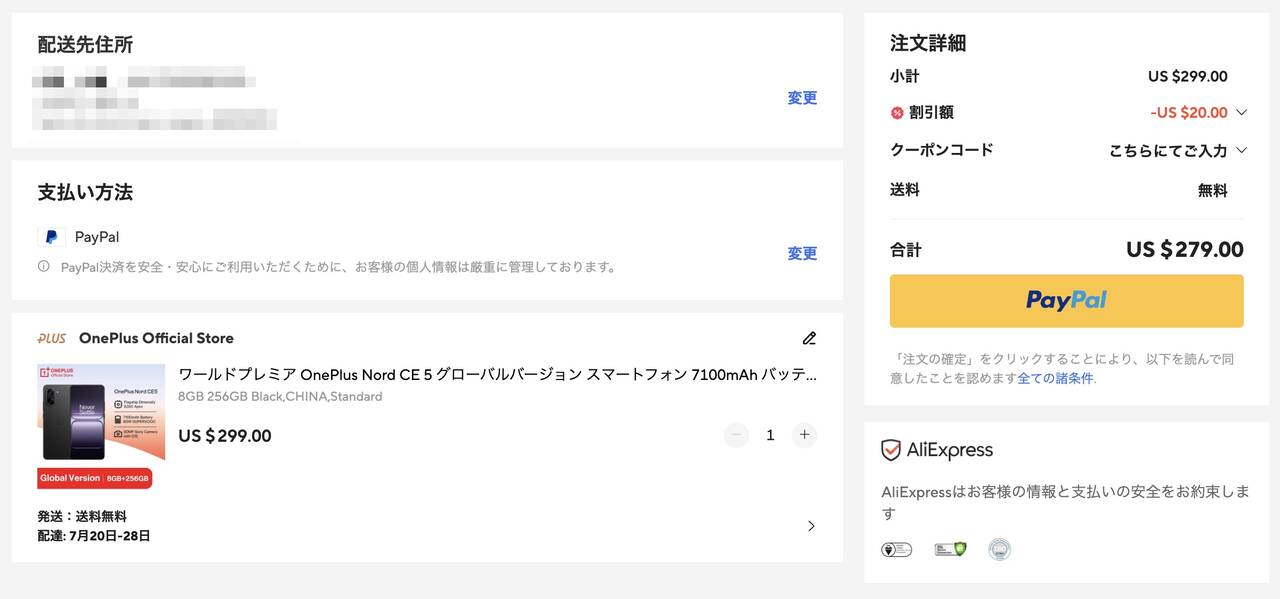Increase quantity with the plus button
Image resolution: width=1280 pixels, height=599 pixels.
[x=804, y=435]
